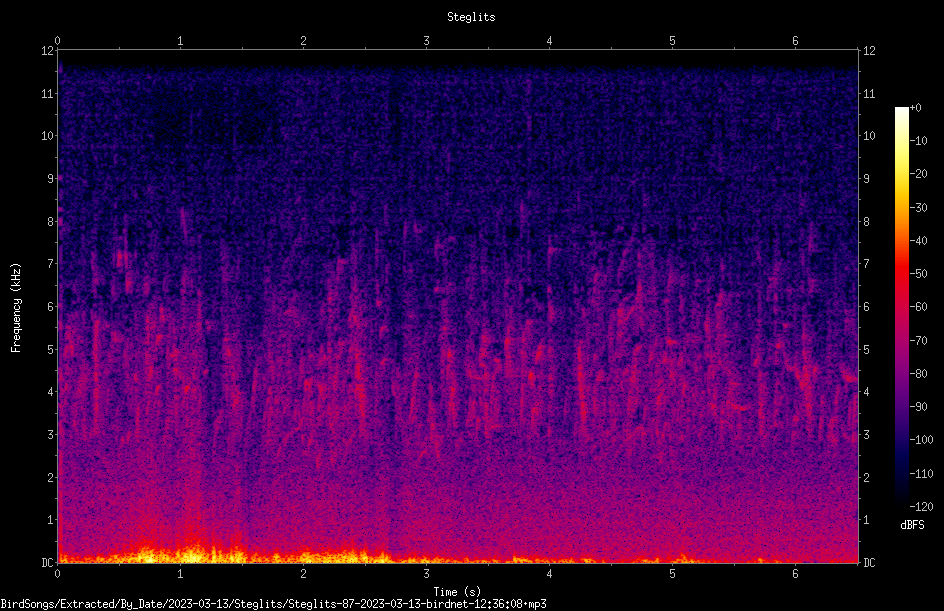This screenshot has height=611, width=944.
Task: Click the DC label on right axis
Action: (x=869, y=562)
